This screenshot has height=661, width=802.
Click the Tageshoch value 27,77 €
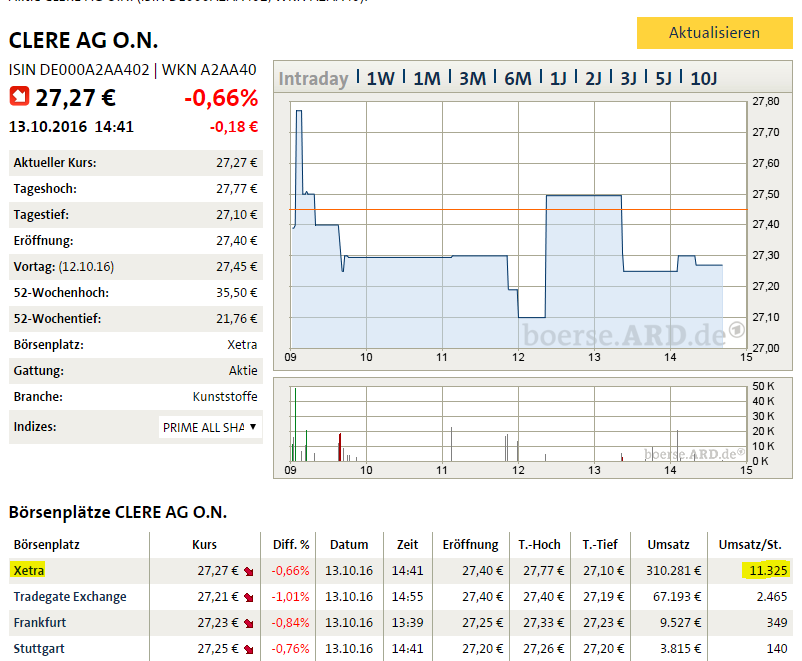[x=236, y=189]
